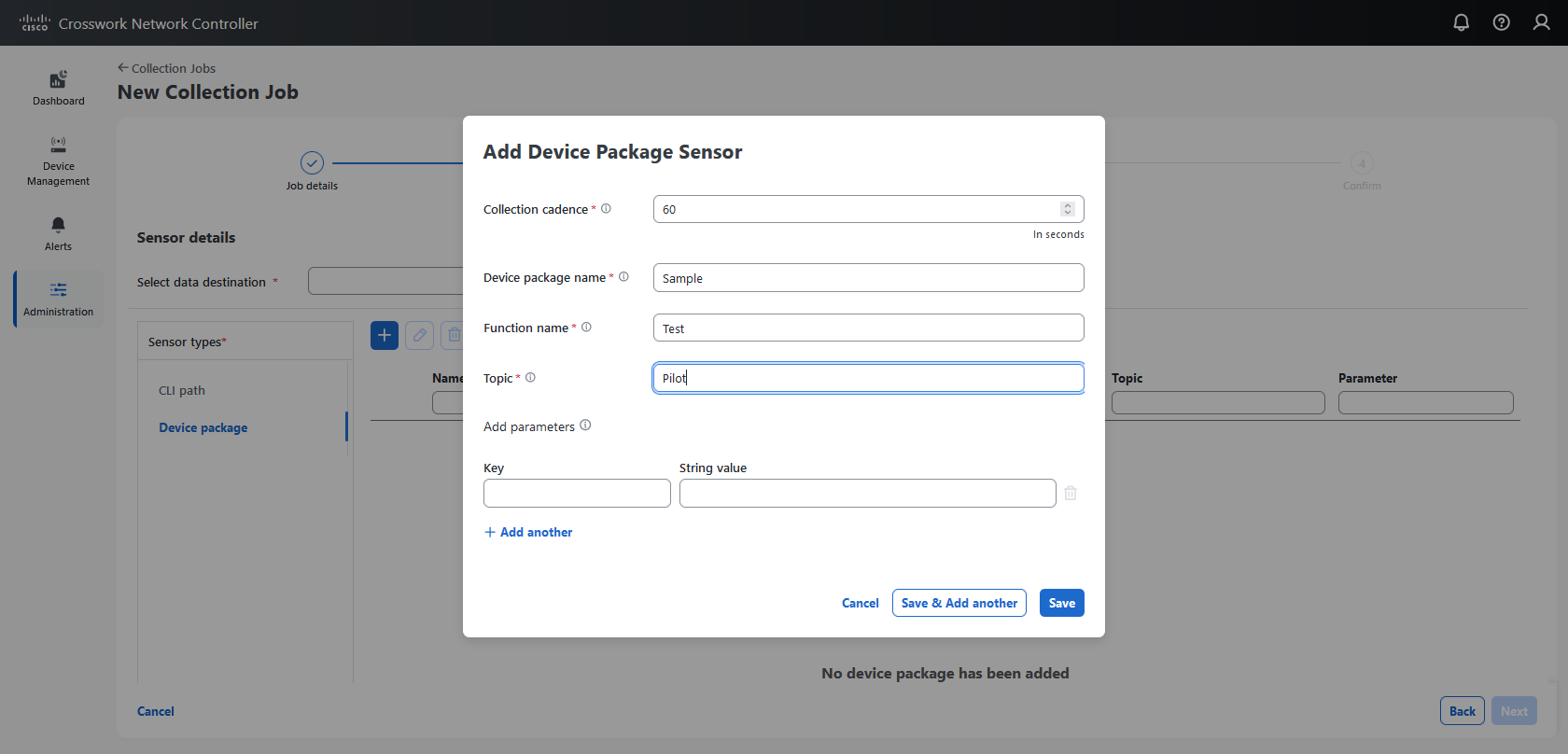Click the Confirm step number 4 circle
This screenshot has height=754, width=1568.
(1362, 163)
